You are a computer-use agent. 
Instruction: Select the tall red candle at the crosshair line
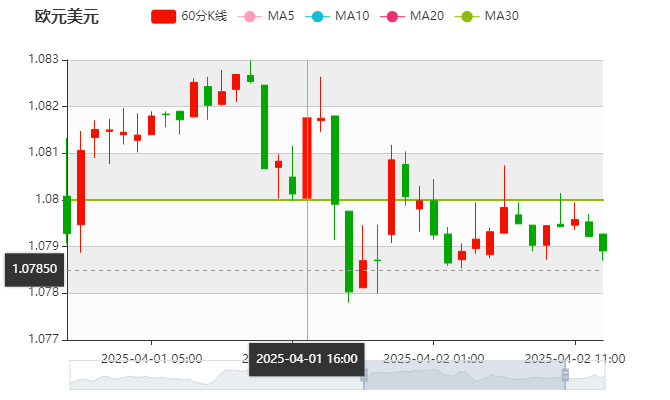[x=307, y=158]
